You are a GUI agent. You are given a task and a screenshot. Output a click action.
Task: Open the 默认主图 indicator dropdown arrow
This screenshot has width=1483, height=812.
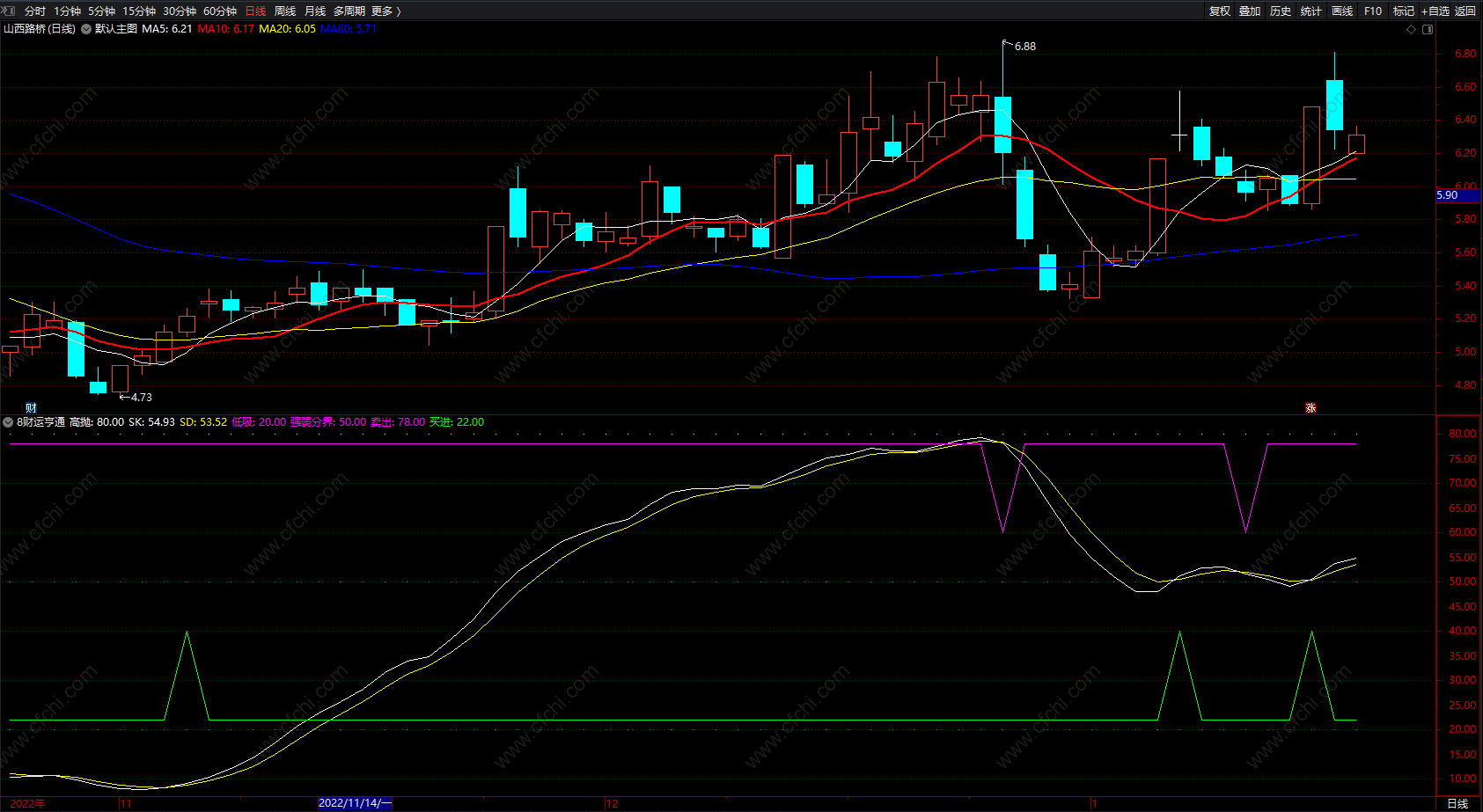coord(86,29)
